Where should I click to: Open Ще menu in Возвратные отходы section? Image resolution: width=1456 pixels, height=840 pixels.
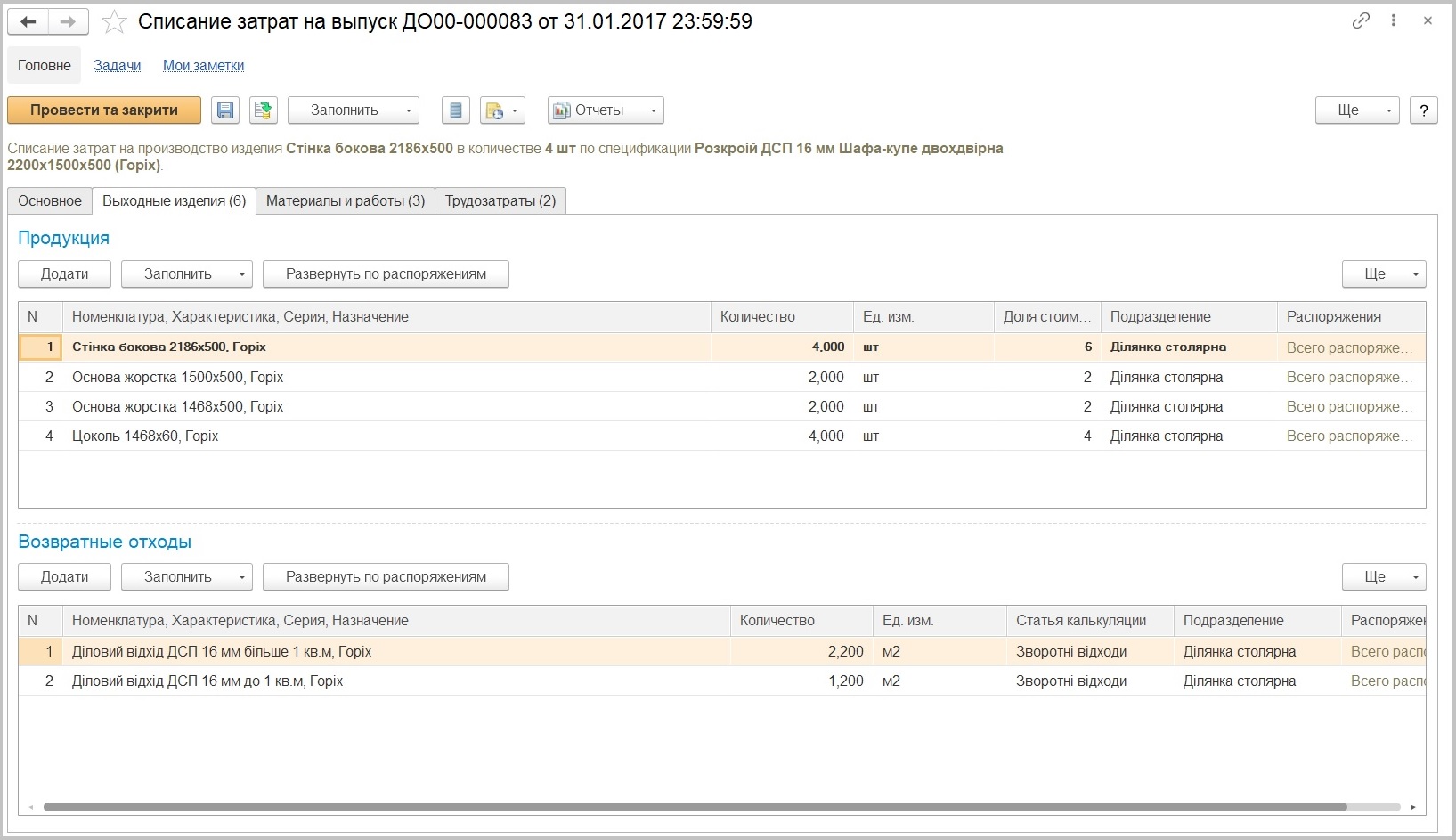coord(1384,577)
